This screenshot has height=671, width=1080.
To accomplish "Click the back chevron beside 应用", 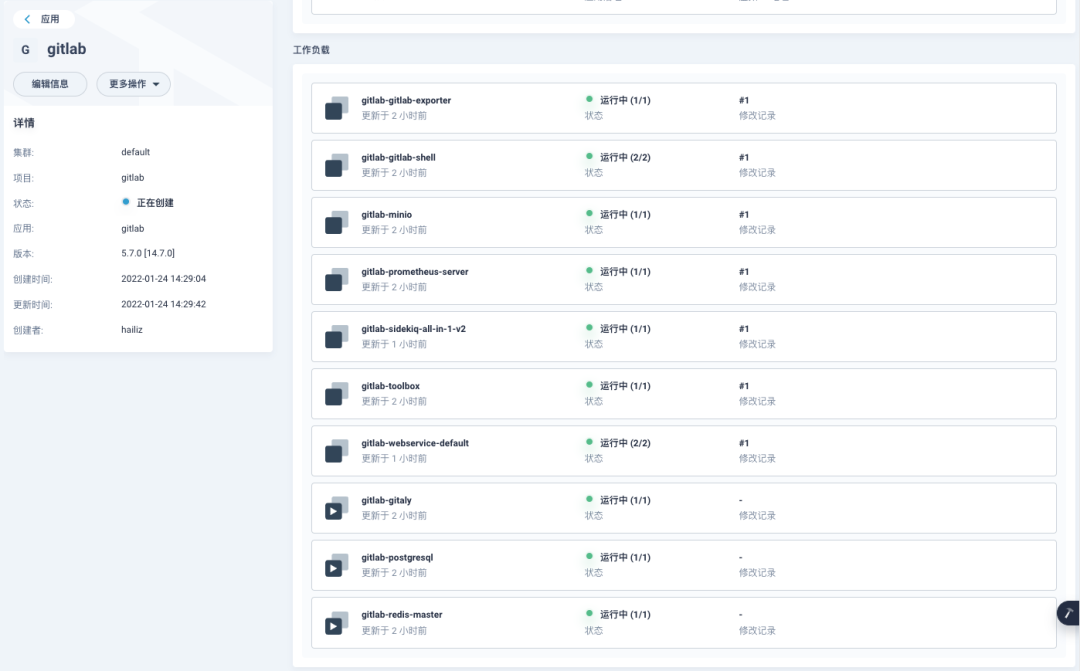I will pos(27,19).
